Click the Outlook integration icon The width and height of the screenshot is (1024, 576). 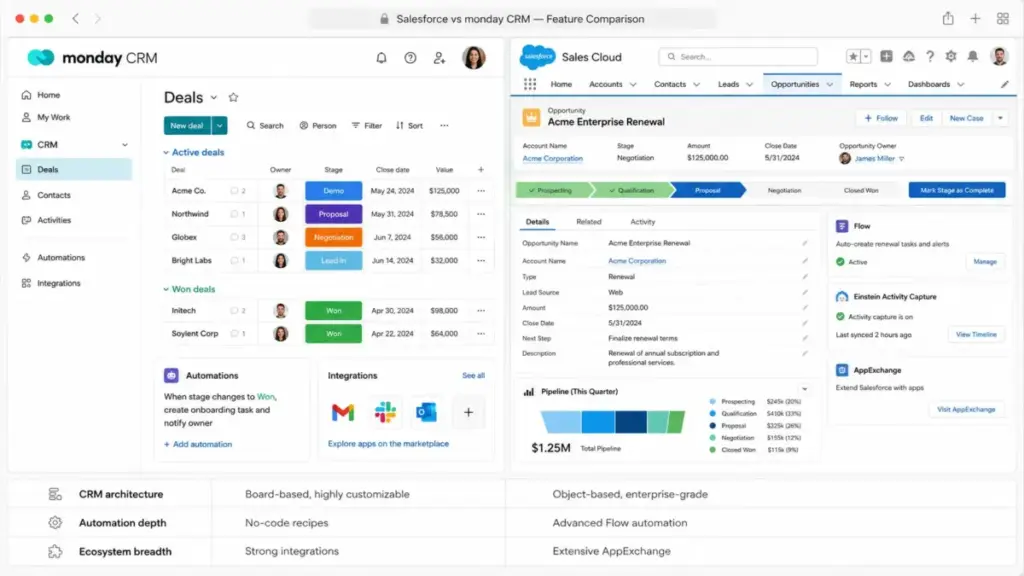tap(426, 412)
